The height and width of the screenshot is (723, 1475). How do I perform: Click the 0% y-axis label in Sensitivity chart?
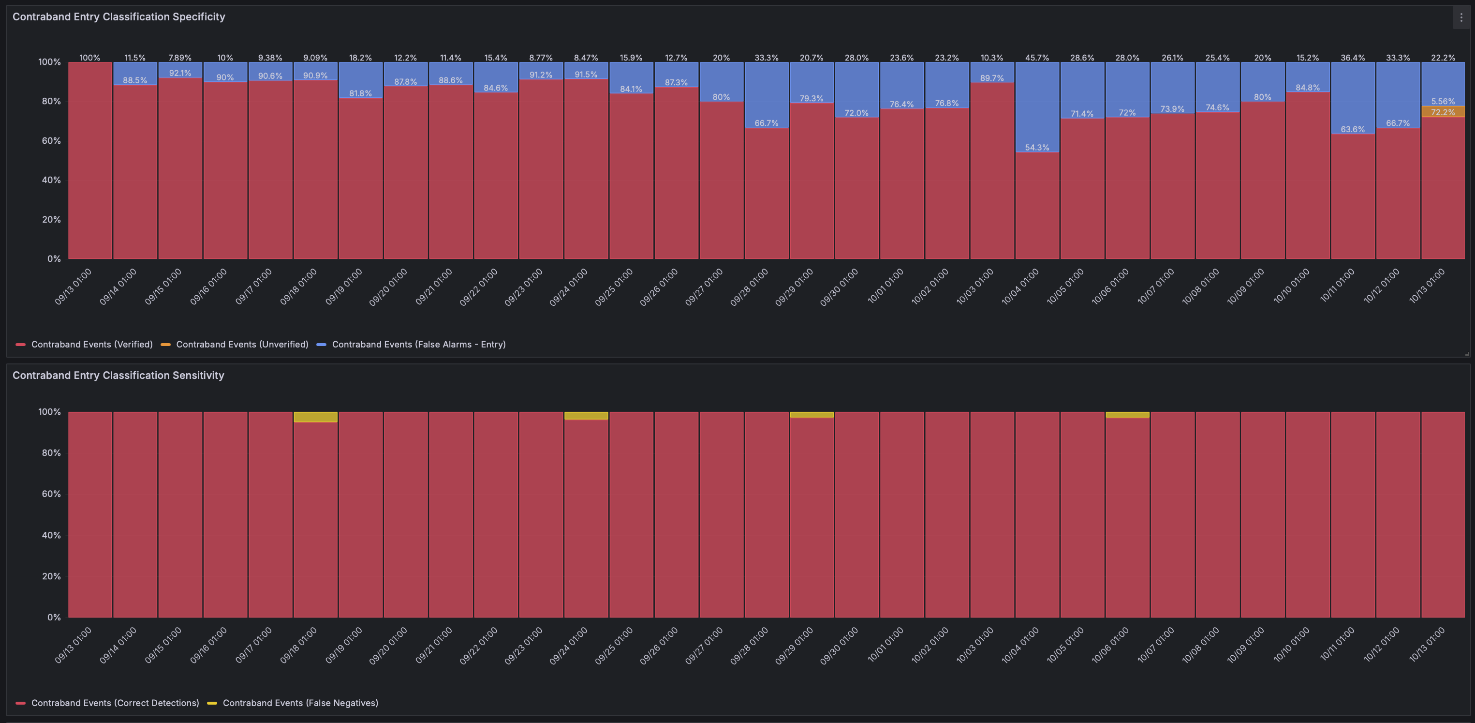click(54, 617)
